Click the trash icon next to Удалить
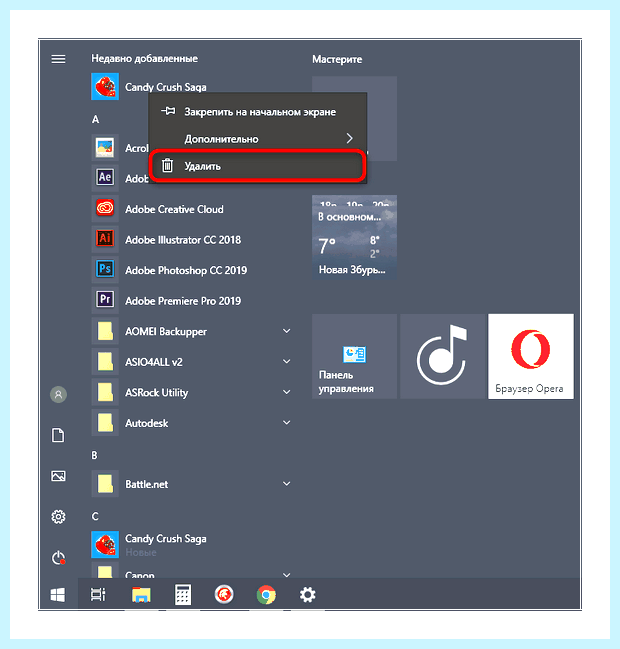This screenshot has height=649, width=620. [x=167, y=165]
